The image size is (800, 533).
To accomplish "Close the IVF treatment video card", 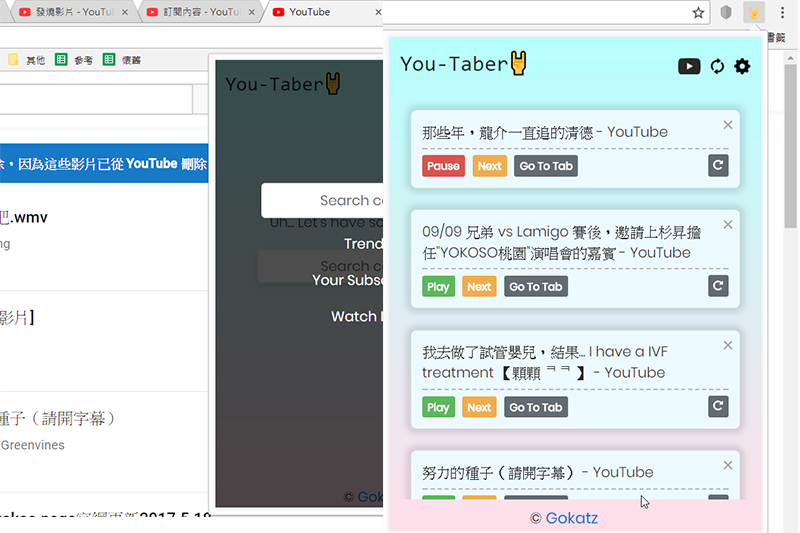I will click(x=728, y=345).
